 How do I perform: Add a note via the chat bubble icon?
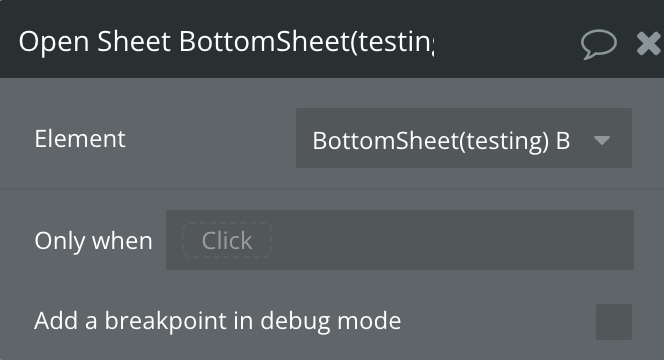(599, 44)
